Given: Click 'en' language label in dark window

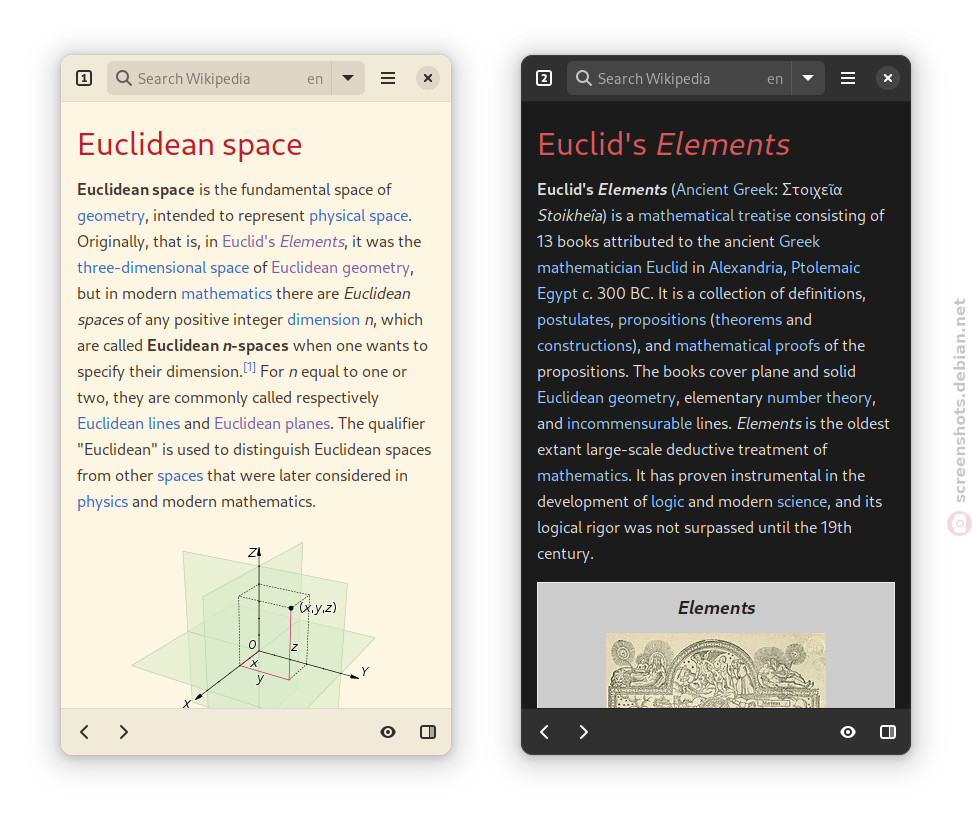Looking at the screenshot, I should coord(775,79).
